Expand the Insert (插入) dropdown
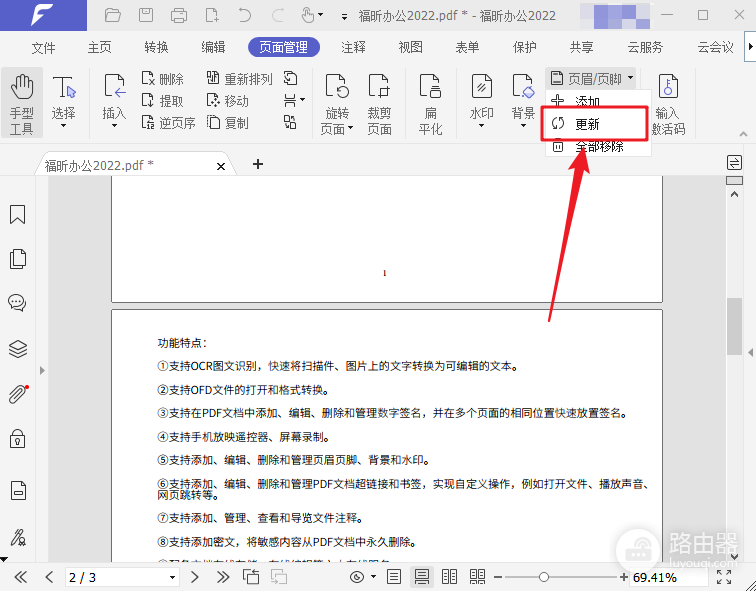 click(114, 126)
